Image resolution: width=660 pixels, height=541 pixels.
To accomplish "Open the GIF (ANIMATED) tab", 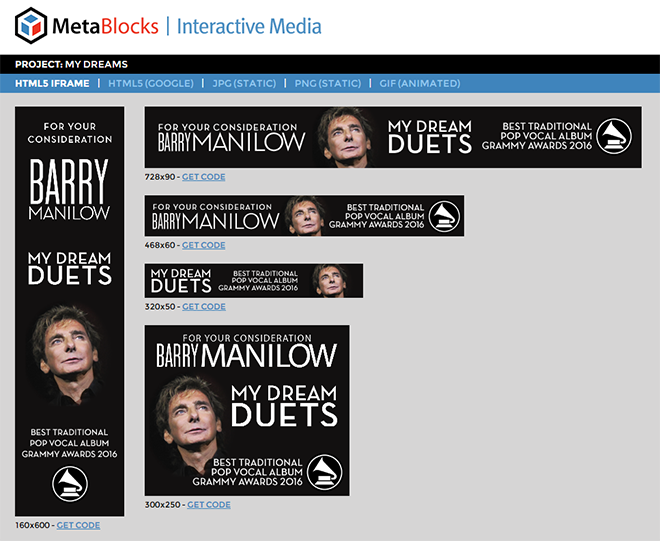I will pyautogui.click(x=420, y=83).
